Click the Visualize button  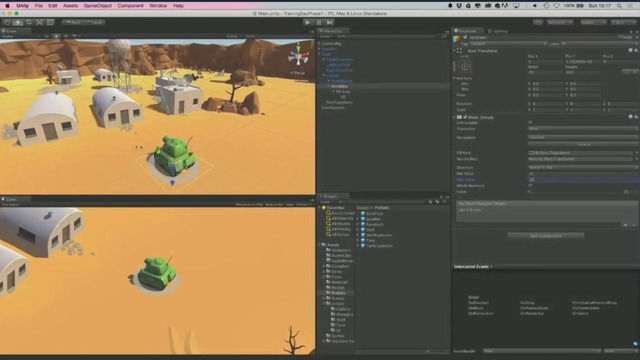583,144
